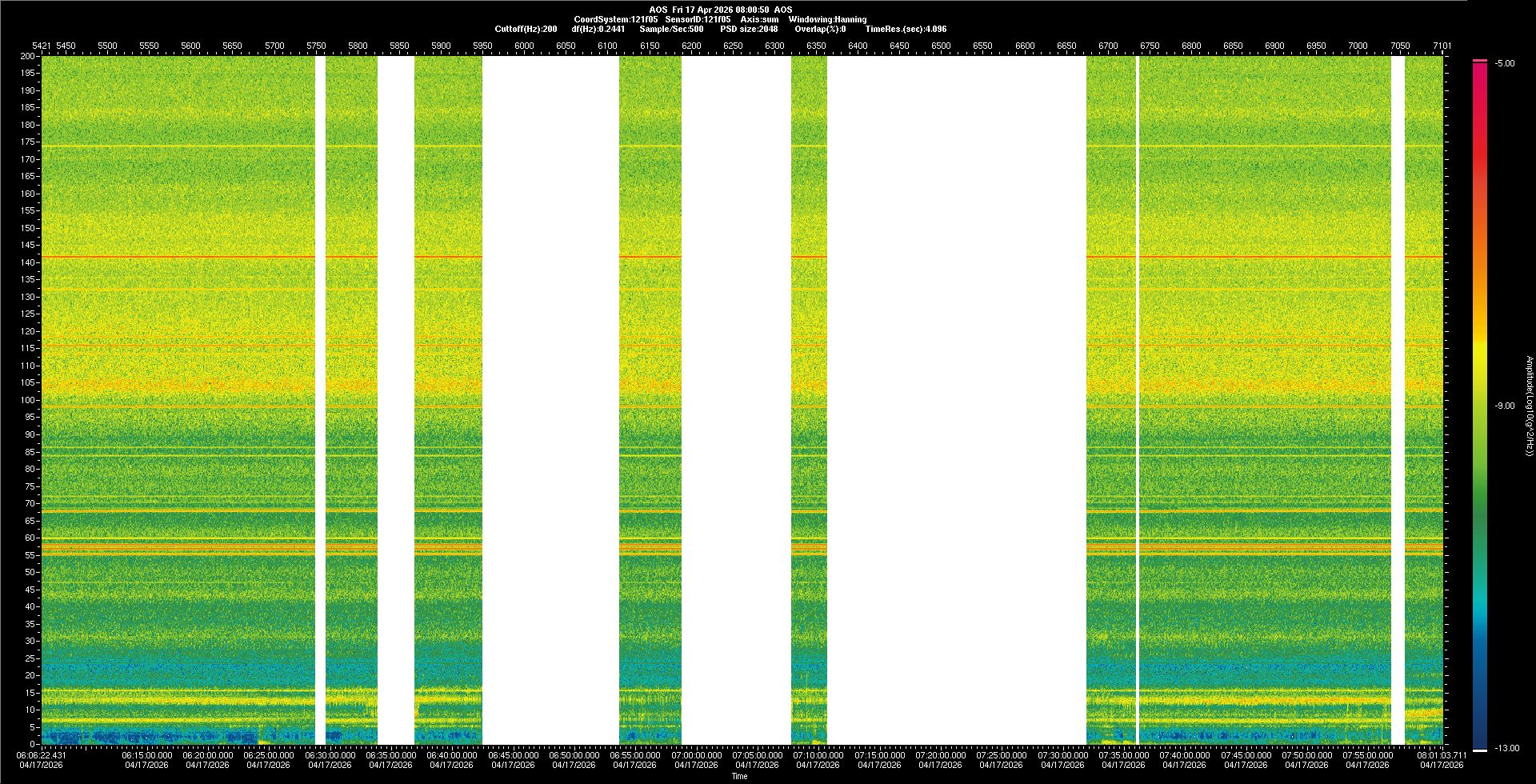1536x784 pixels.
Task: Click the amplitude color scale bar
Action: tap(1480, 406)
